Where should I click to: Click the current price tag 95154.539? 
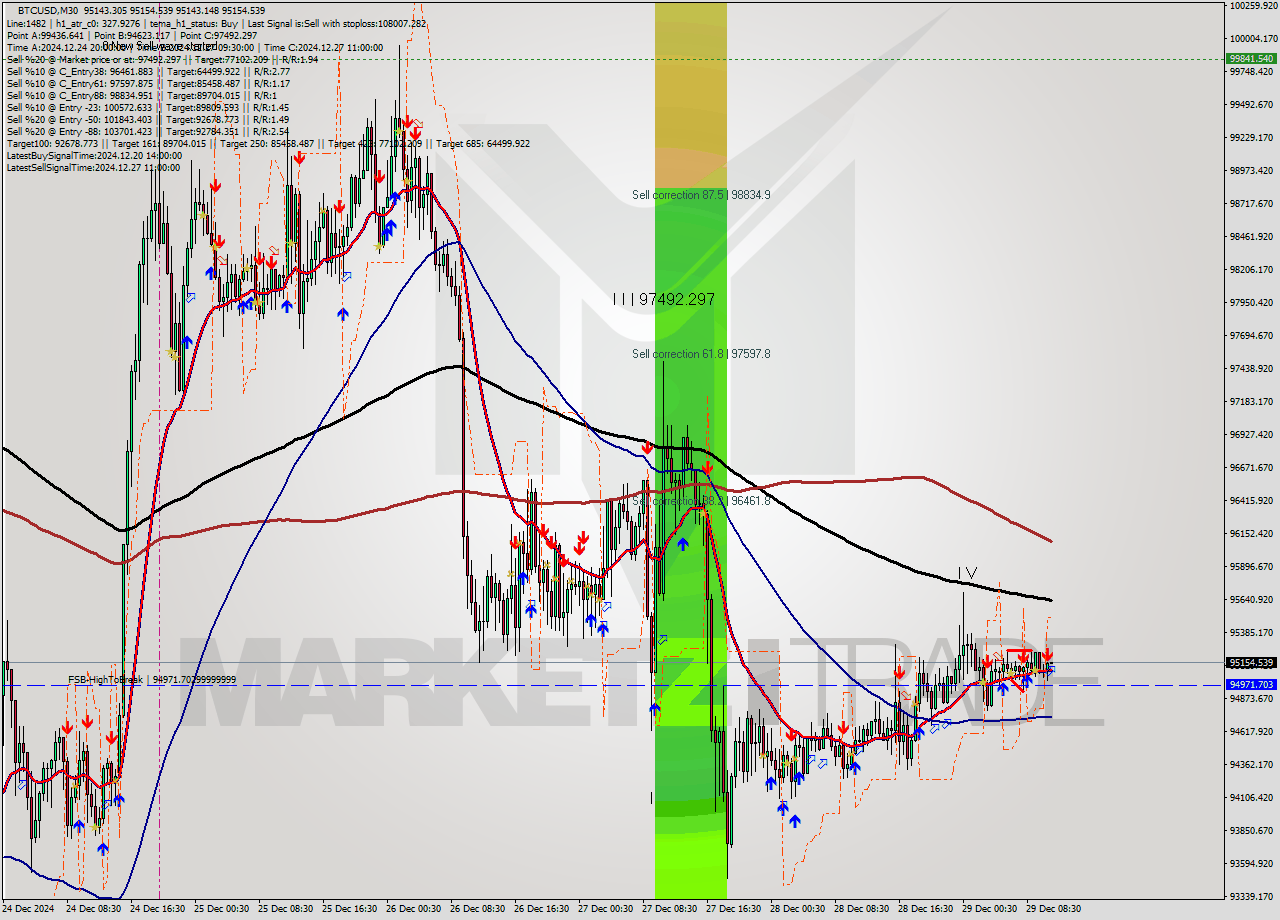(x=1251, y=663)
